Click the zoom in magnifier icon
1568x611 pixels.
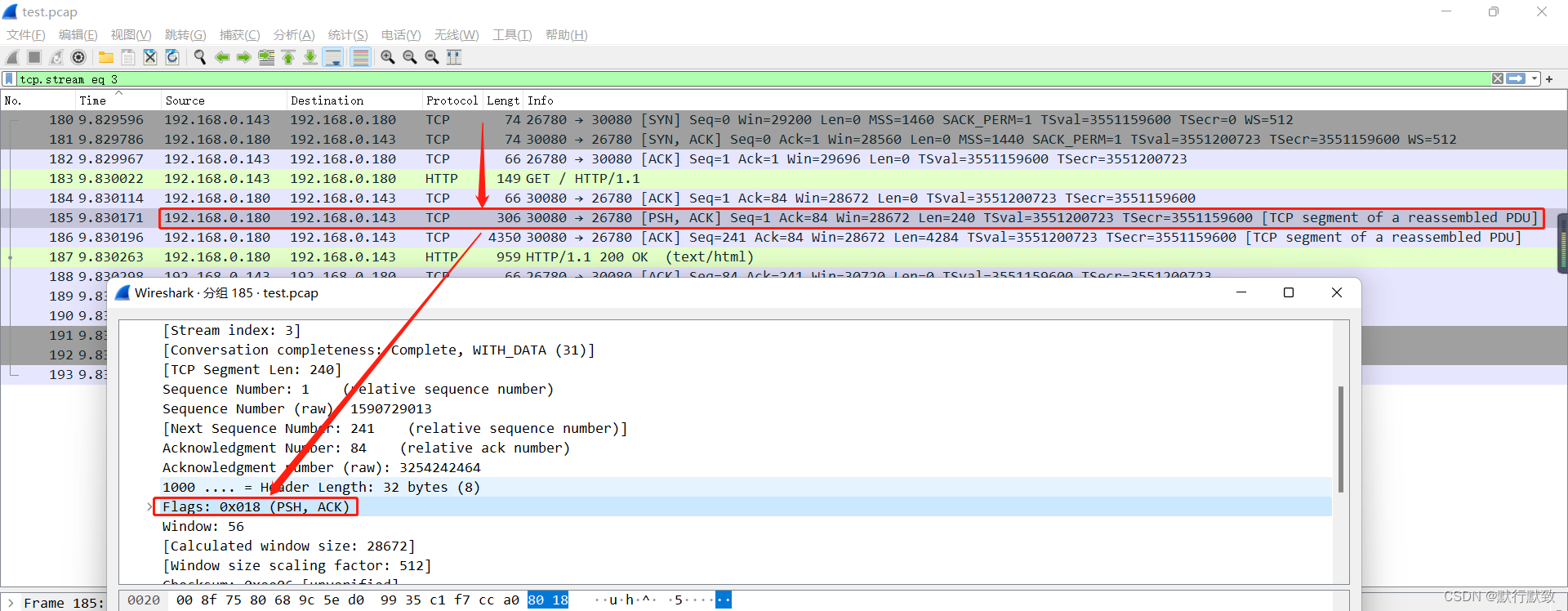[388, 57]
